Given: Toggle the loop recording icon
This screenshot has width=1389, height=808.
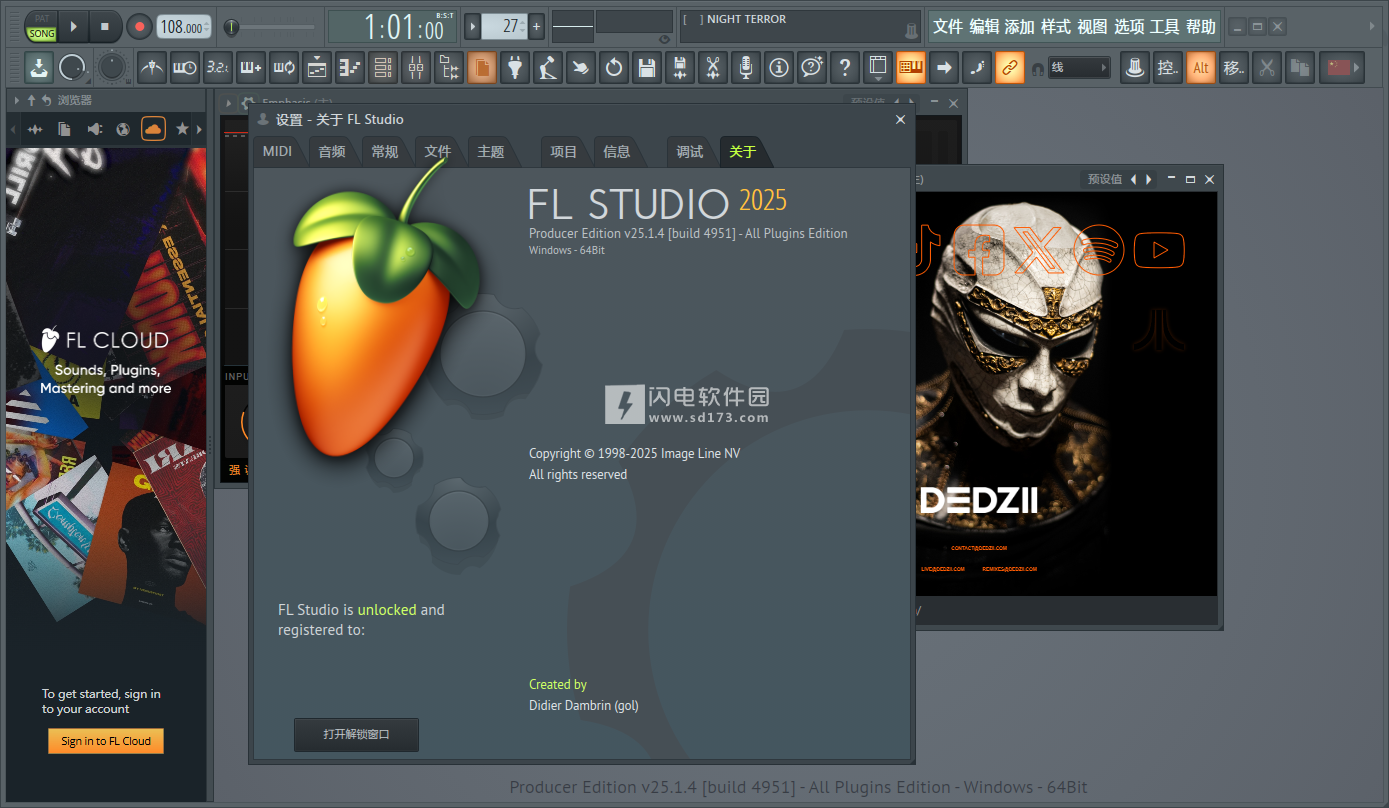Looking at the screenshot, I should (284, 68).
